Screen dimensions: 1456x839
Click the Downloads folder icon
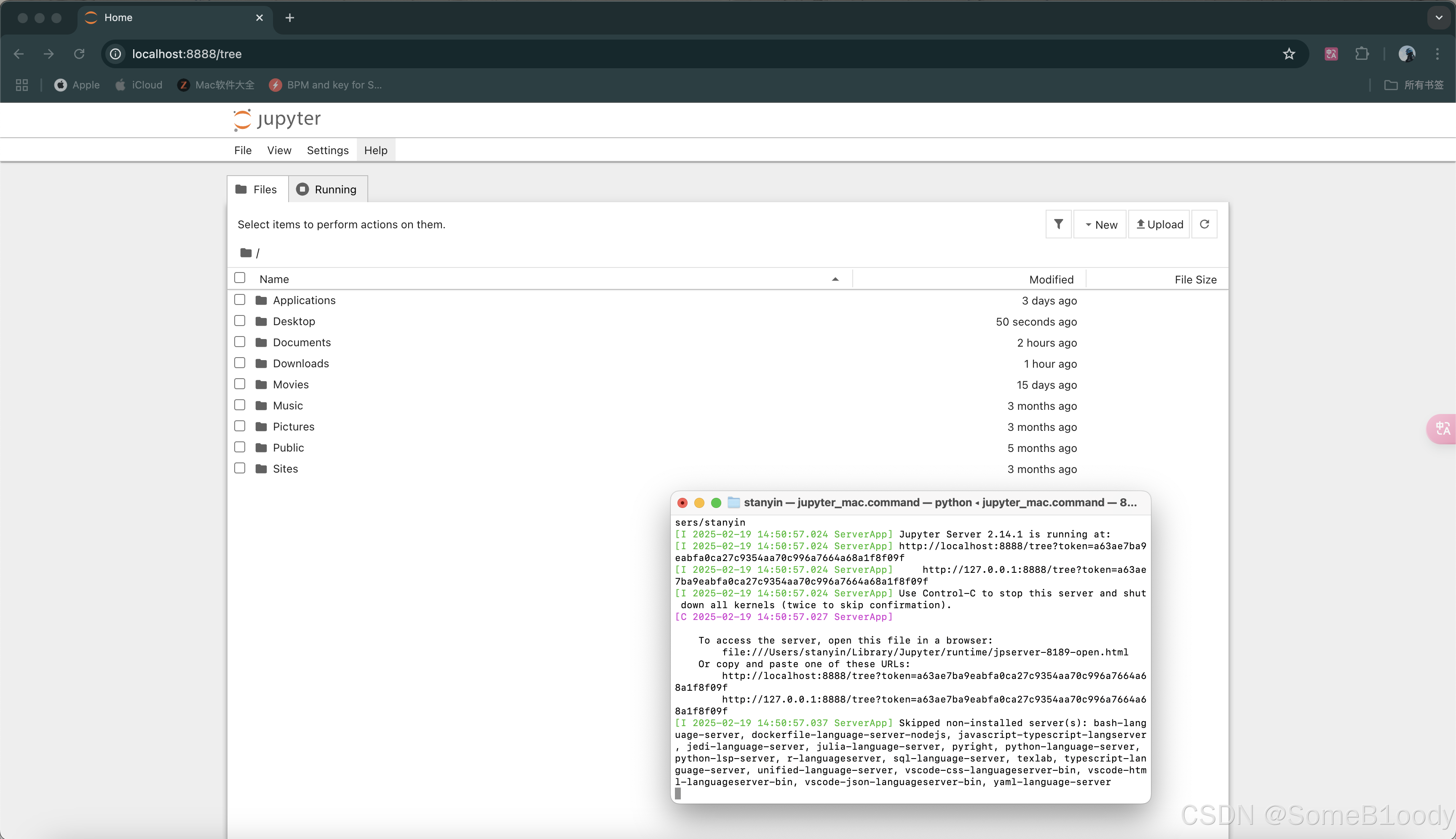click(261, 363)
